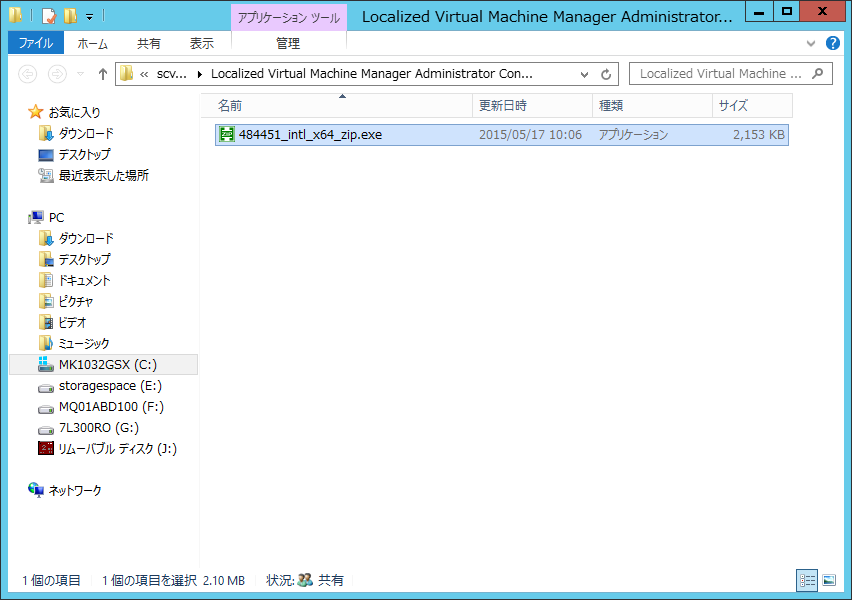Switch to large thumbnails view icon
Viewport: 852px width, 600px height.
click(x=829, y=580)
